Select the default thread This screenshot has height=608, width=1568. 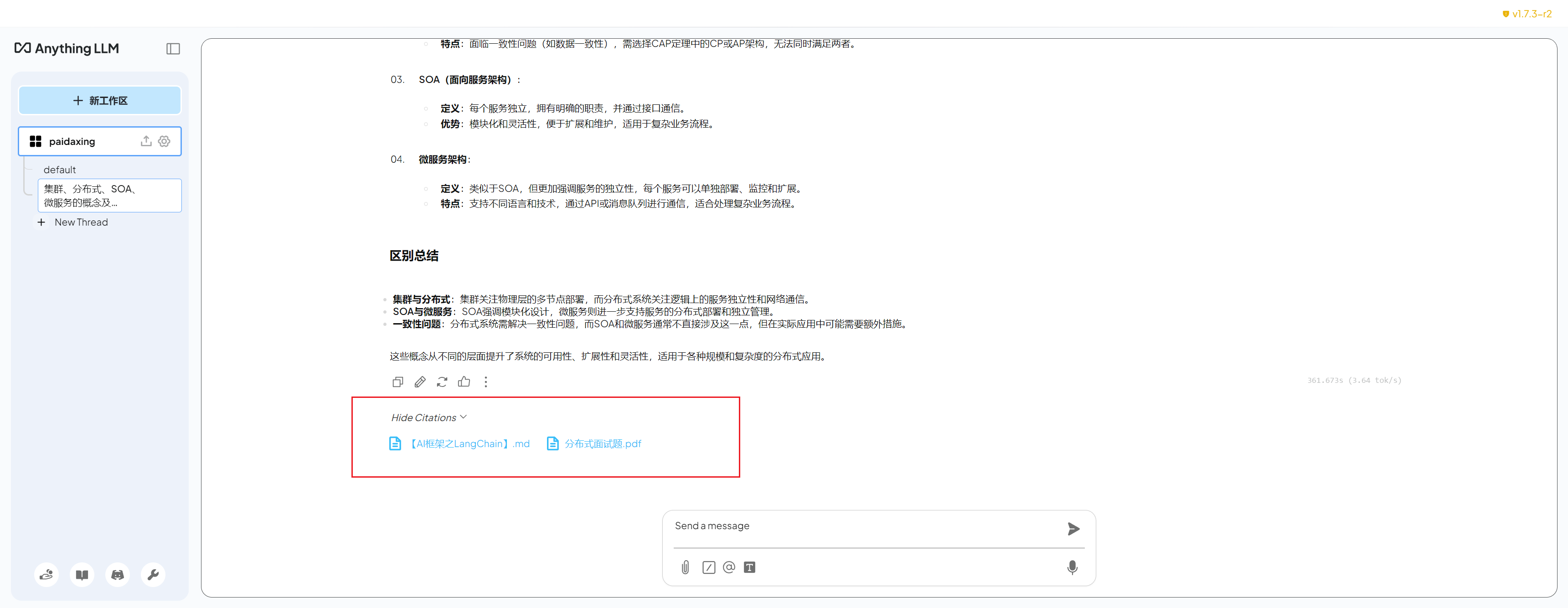tap(60, 170)
